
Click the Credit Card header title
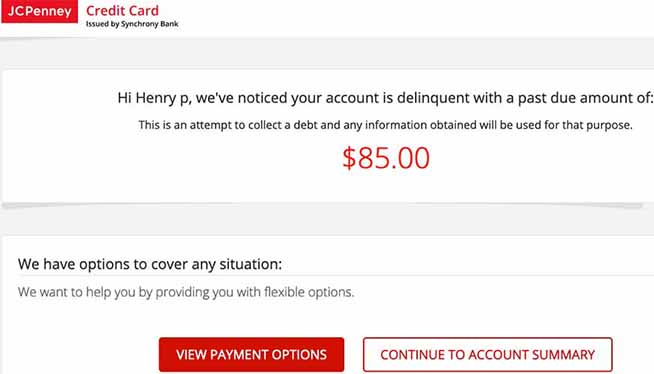click(x=122, y=10)
